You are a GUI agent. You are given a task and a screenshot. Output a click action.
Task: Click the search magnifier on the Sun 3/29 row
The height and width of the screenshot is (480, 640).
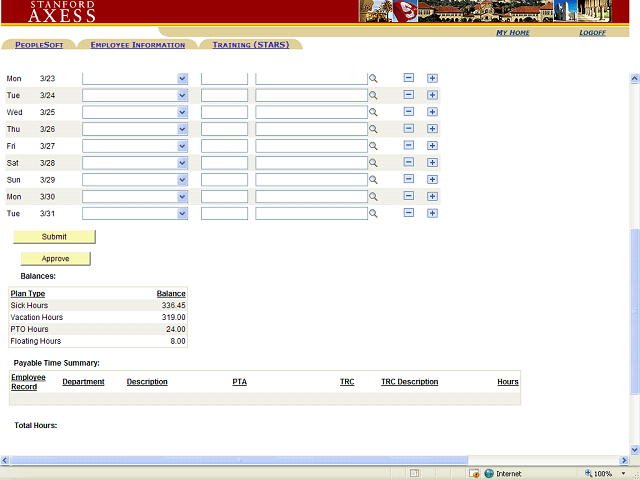point(373,180)
